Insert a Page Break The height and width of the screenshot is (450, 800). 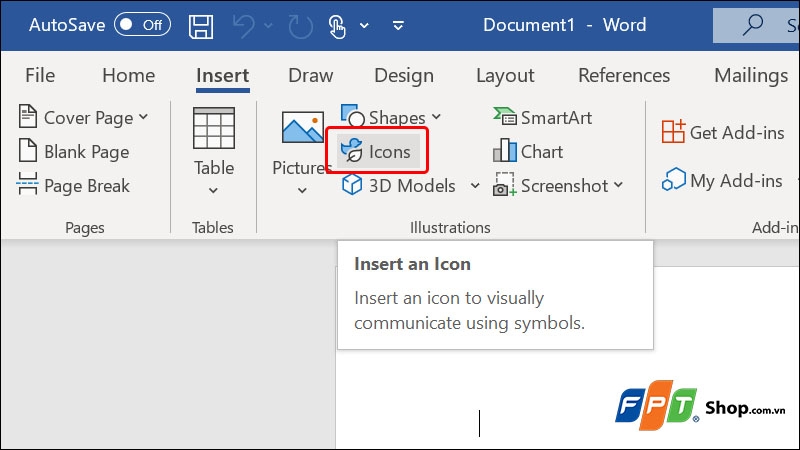pyautogui.click(x=73, y=185)
